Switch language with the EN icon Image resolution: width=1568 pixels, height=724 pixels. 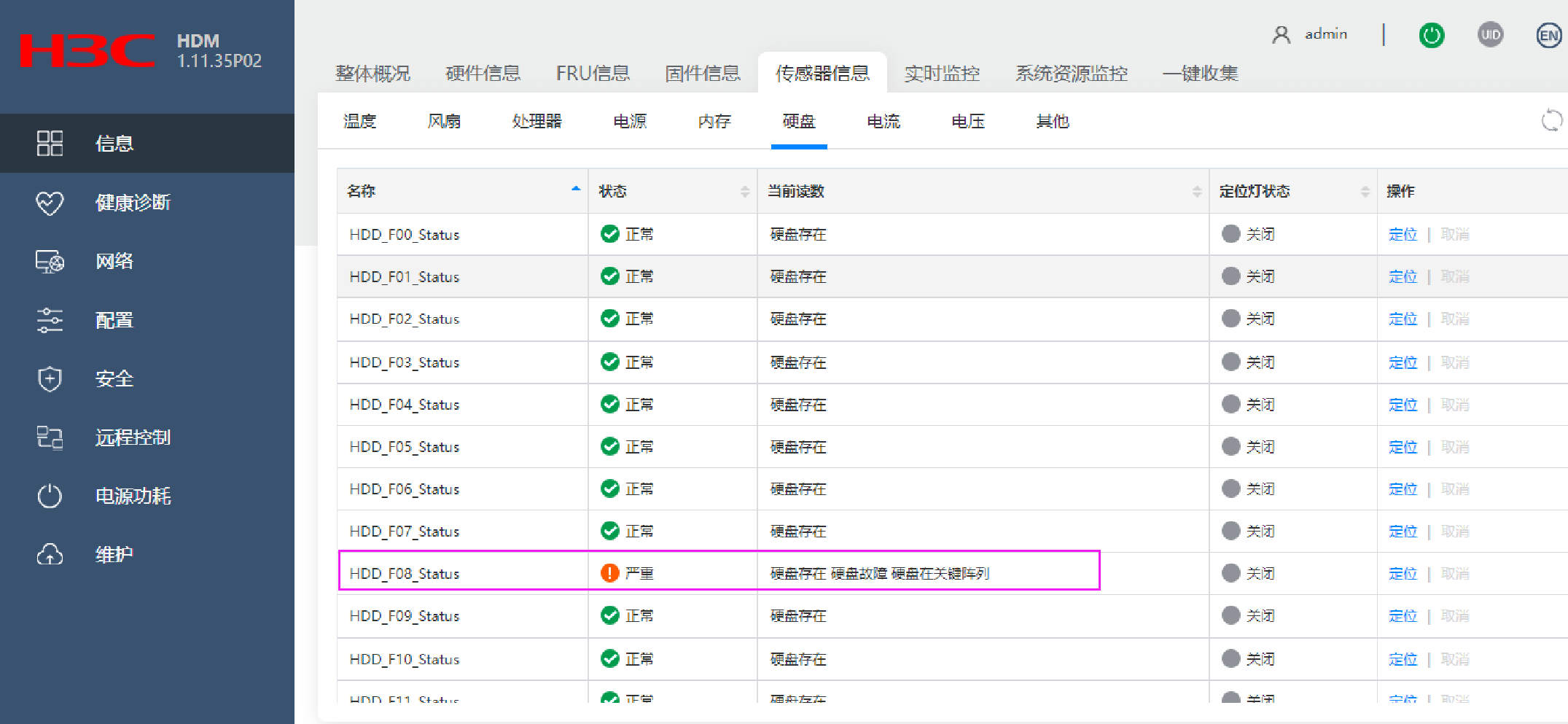point(1548,35)
